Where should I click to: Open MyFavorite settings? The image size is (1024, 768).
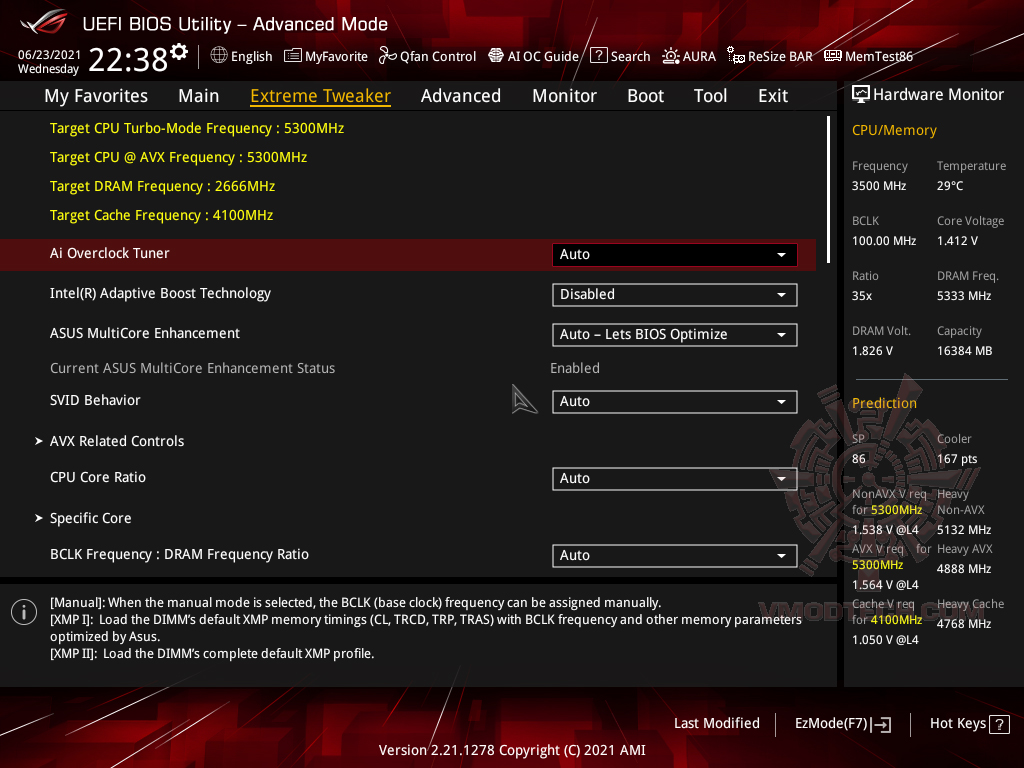pyautogui.click(x=325, y=56)
